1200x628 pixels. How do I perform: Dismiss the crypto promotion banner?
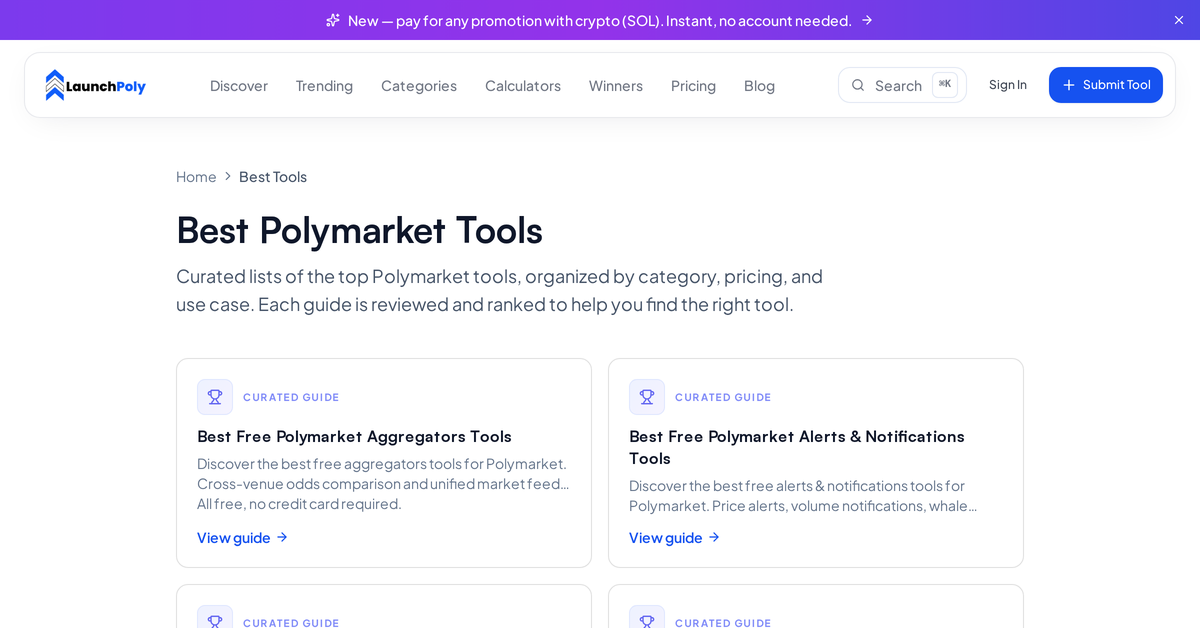point(1179,20)
